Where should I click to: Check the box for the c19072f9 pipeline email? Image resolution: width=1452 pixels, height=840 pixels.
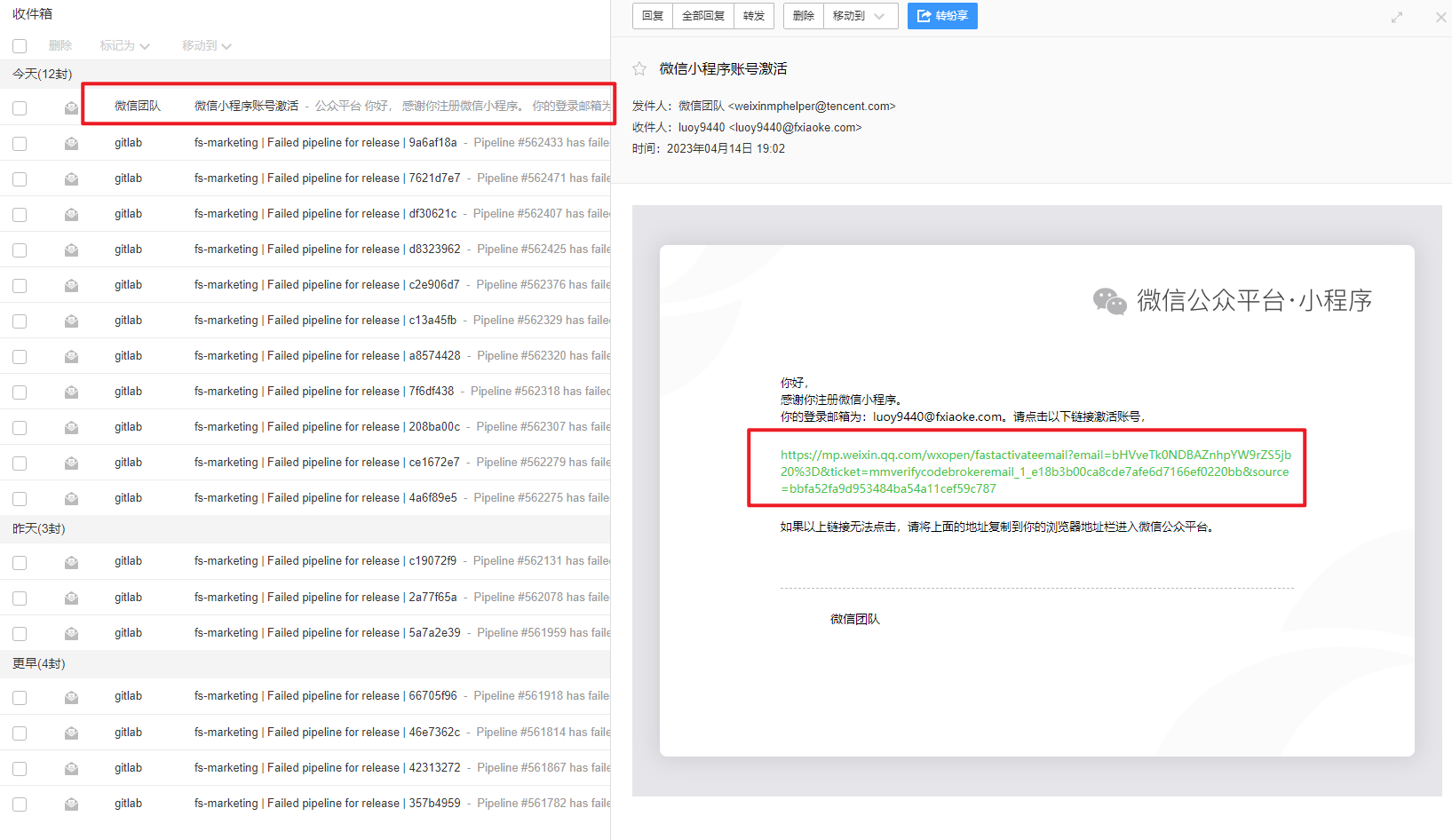(20, 563)
